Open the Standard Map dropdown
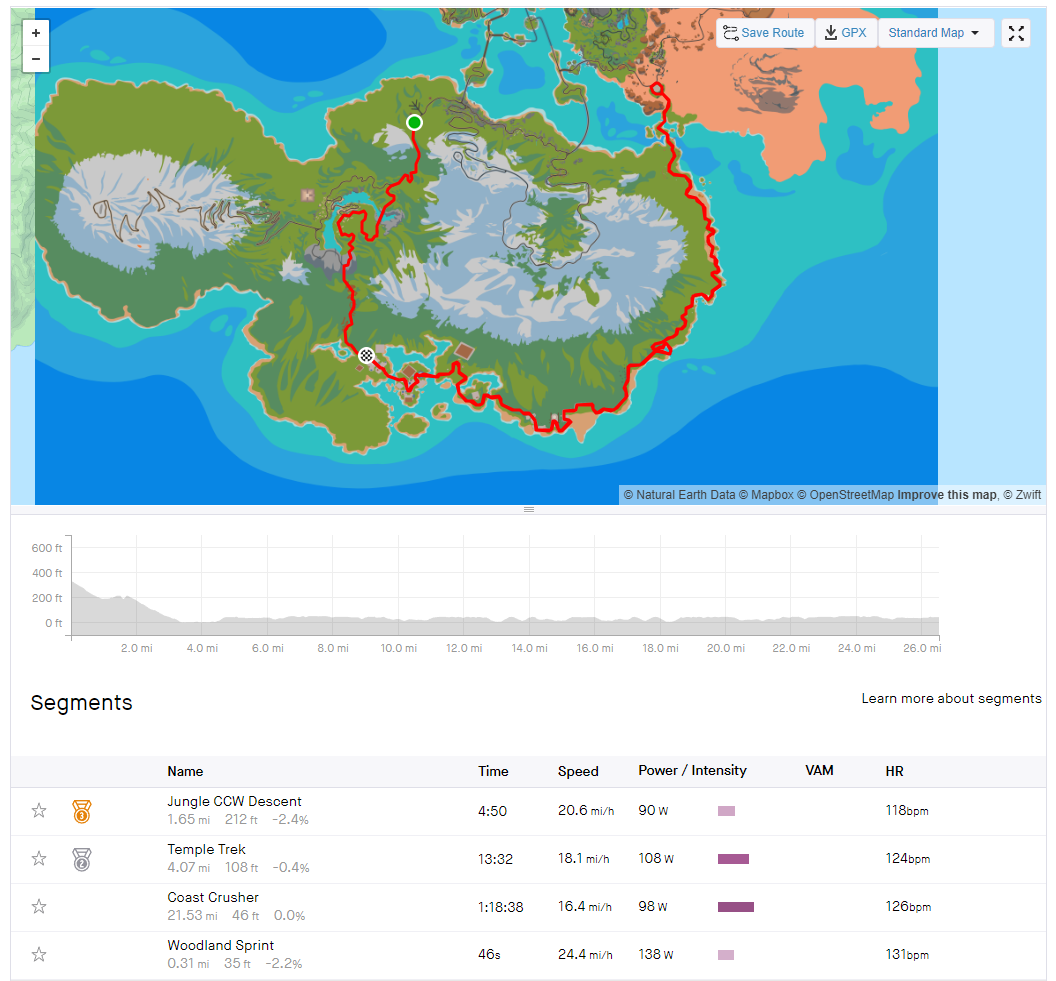Image resolution: width=1056 pixels, height=981 pixels. (x=935, y=33)
